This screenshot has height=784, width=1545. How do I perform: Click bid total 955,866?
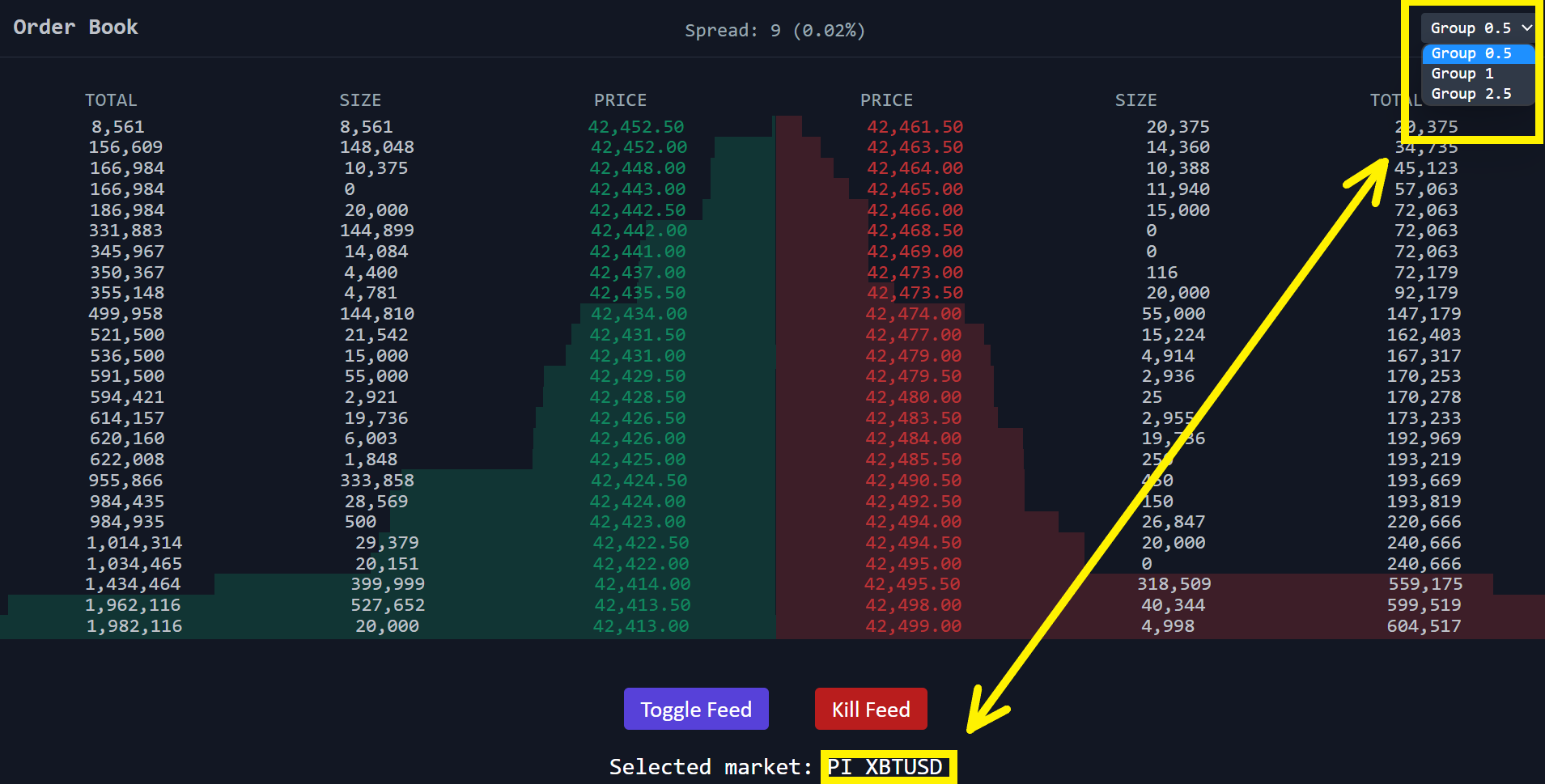[126, 481]
